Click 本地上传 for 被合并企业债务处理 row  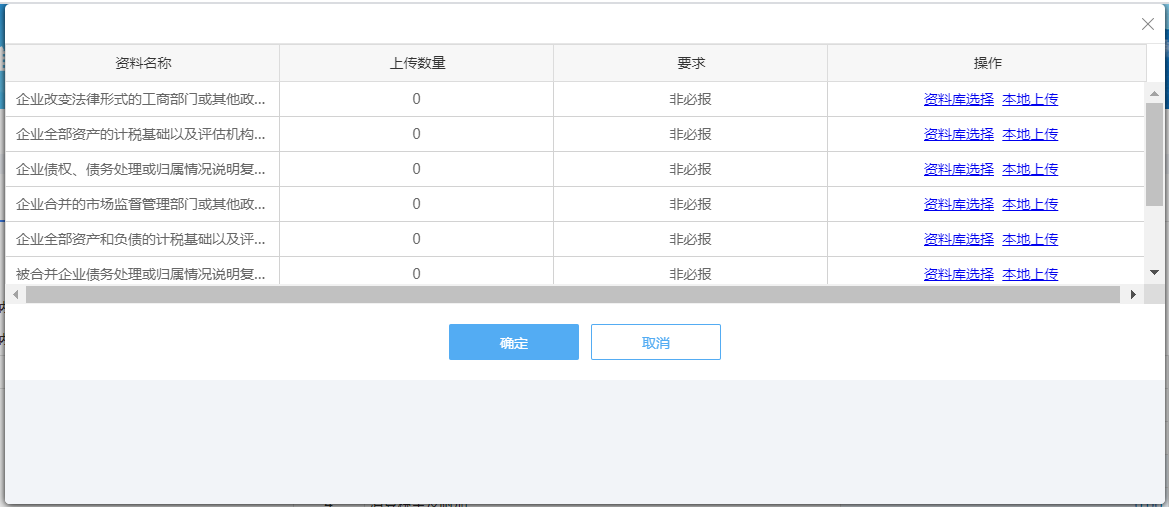coord(1030,274)
